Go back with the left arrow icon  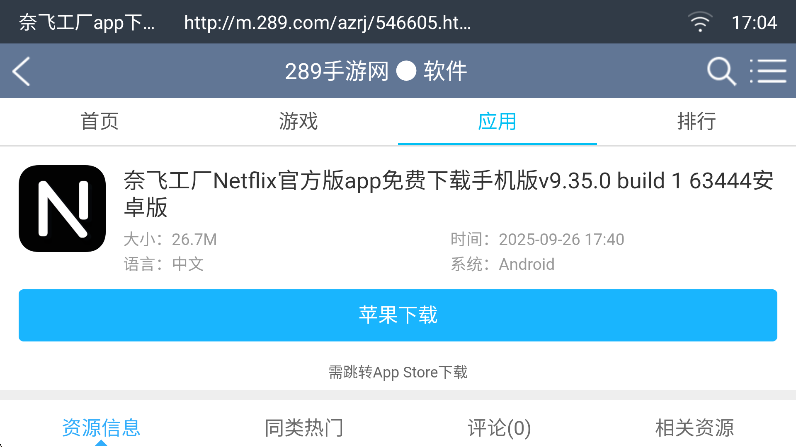[x=21, y=71]
